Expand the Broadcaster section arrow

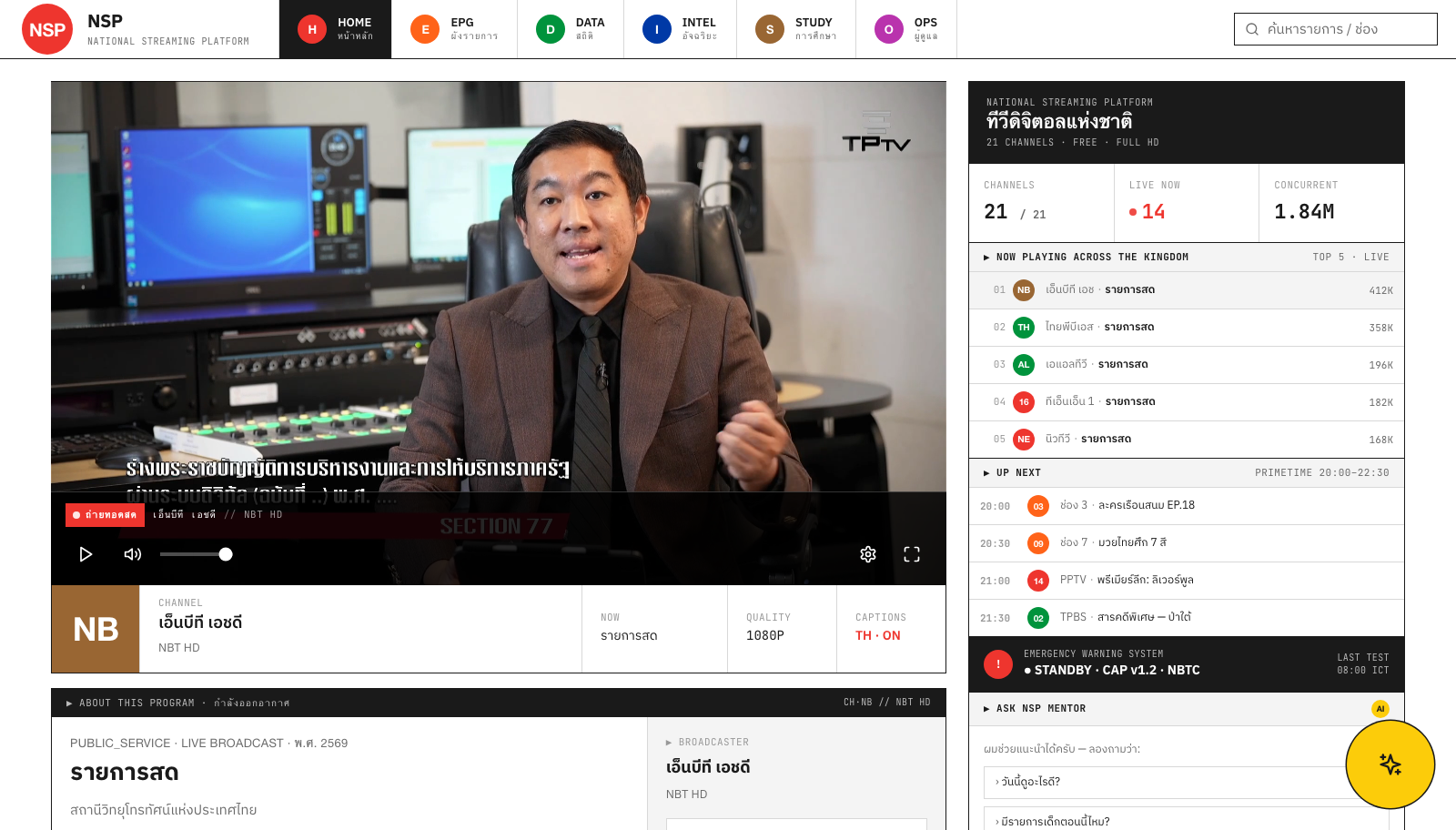coord(669,743)
